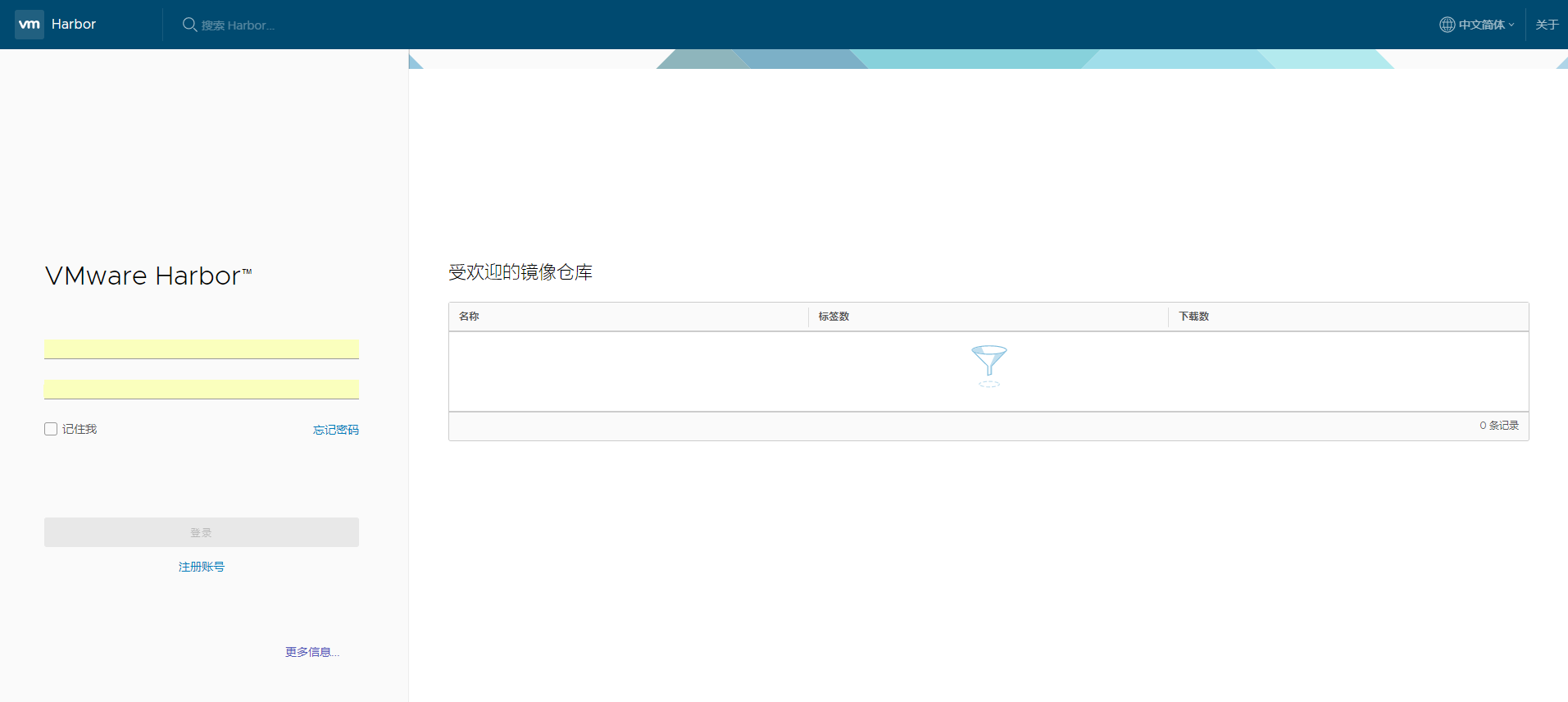Screen dimensions: 1568x702
Task: Click the username input field
Action: click(202, 349)
